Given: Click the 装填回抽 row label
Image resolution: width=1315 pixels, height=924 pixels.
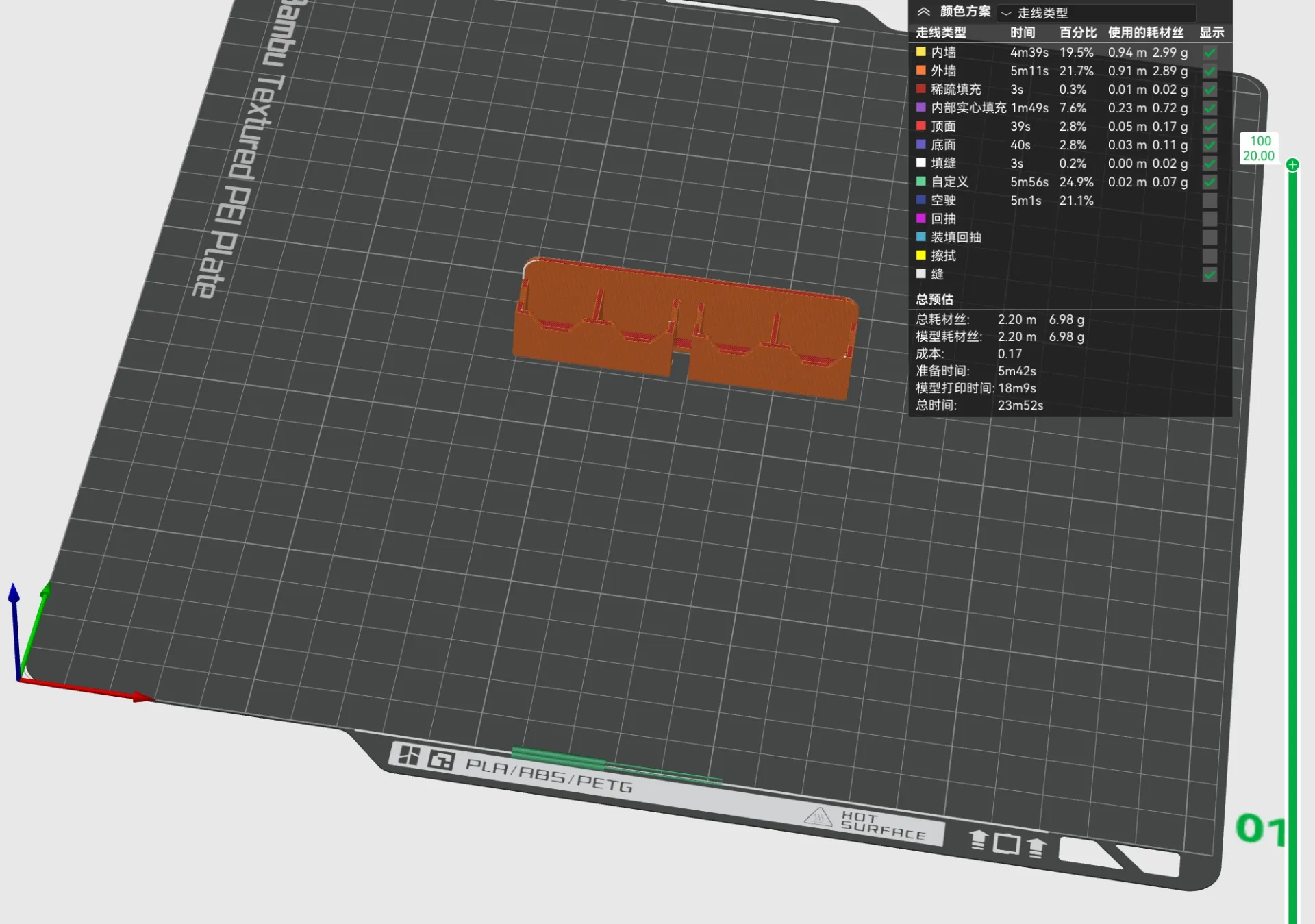Looking at the screenshot, I should 956,237.
